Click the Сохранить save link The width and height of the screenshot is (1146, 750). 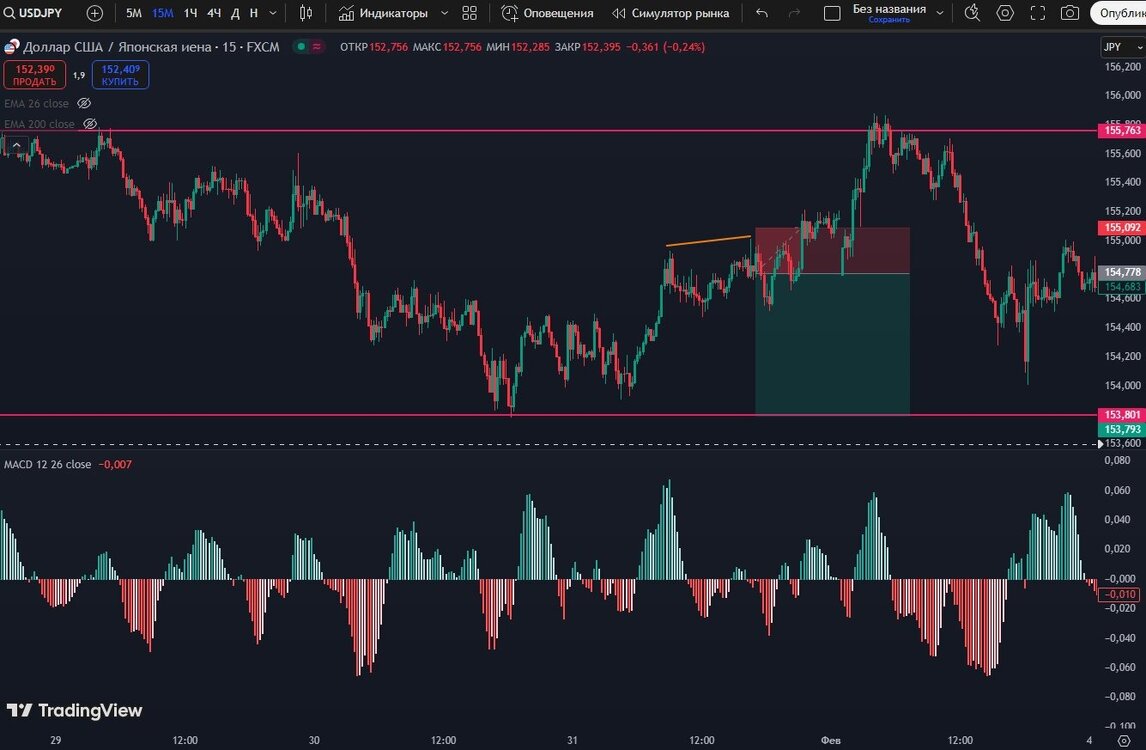tap(889, 20)
